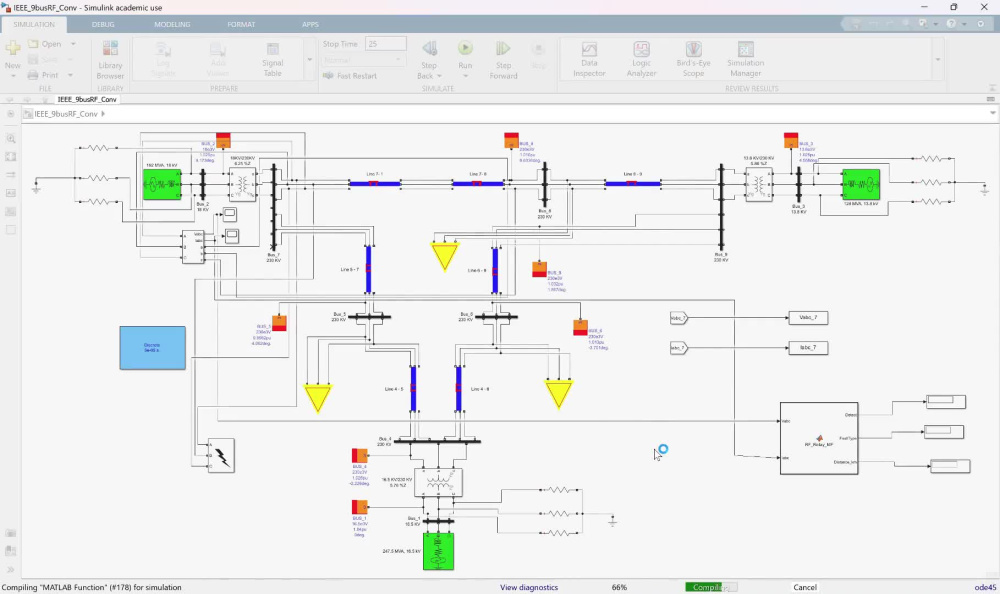
Task: Open the Logic Analyzer
Action: point(641,60)
